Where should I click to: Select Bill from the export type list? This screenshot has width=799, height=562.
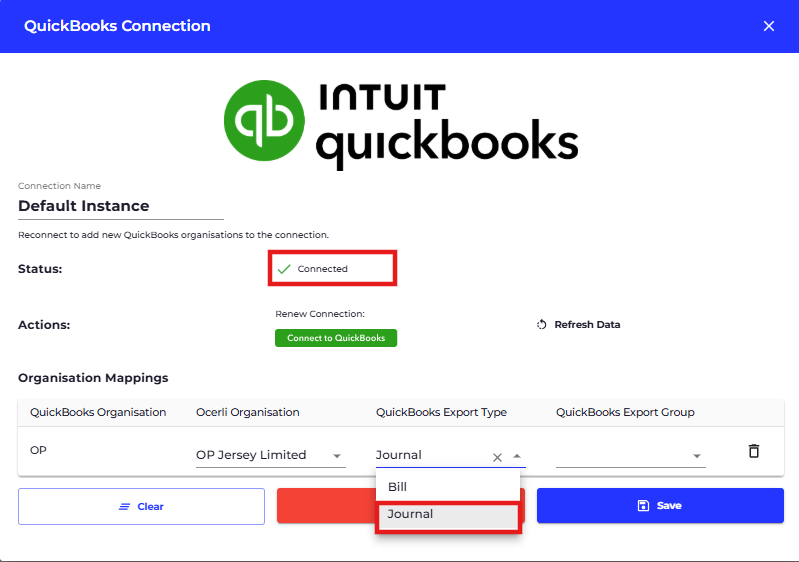pyautogui.click(x=447, y=487)
